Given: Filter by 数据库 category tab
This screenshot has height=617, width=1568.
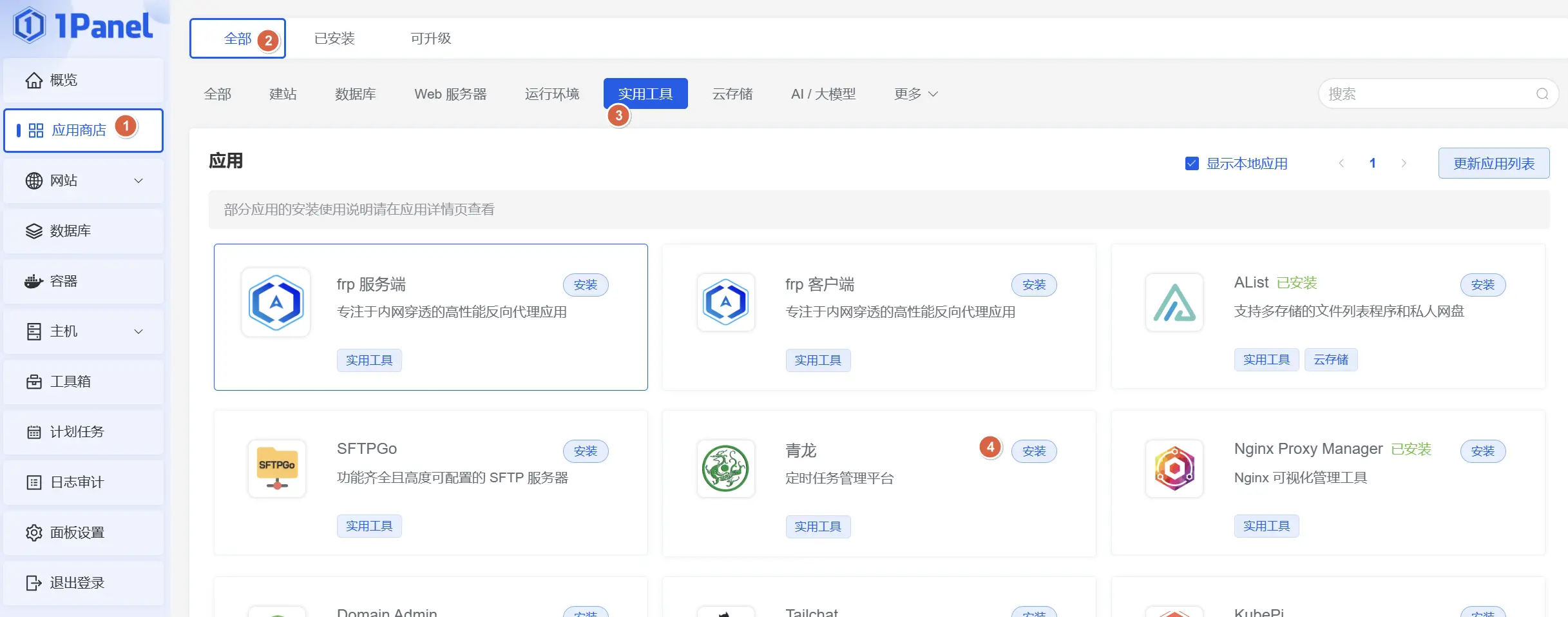Looking at the screenshot, I should 356,94.
